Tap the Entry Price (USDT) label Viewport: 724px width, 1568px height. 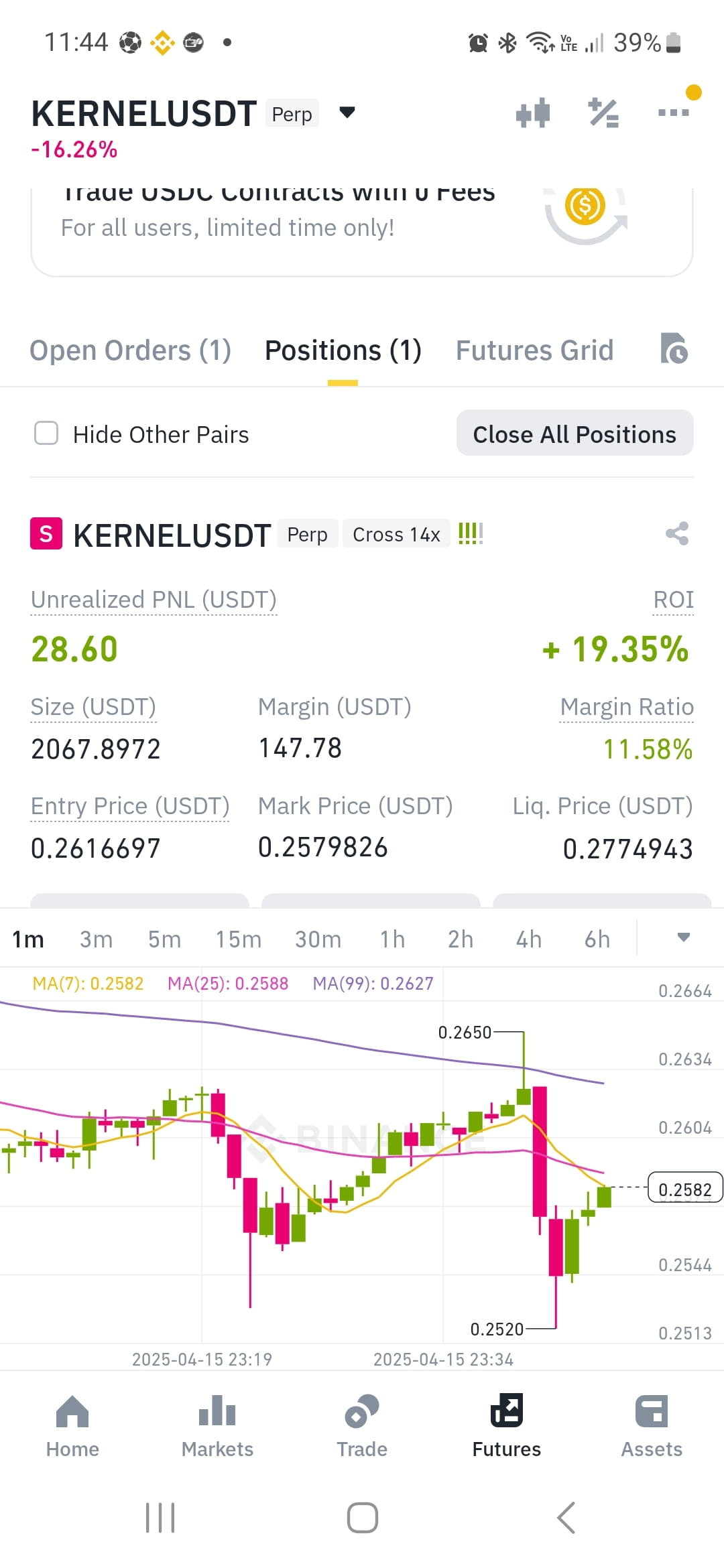(x=130, y=806)
